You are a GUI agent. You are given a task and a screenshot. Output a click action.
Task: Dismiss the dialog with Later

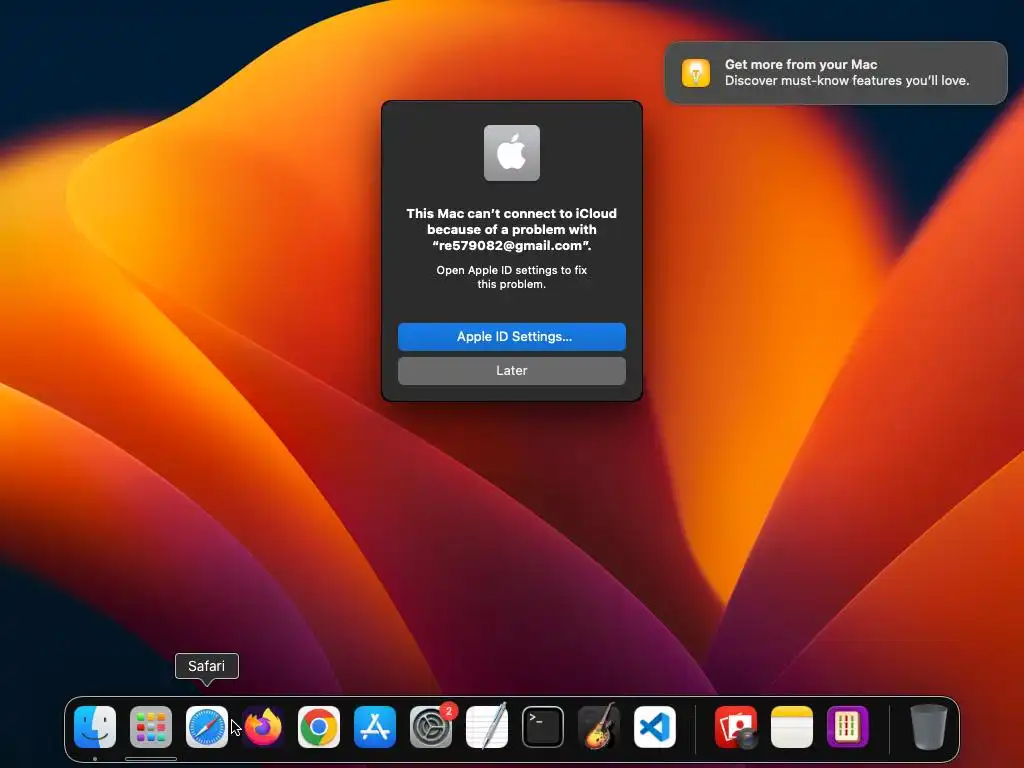click(512, 371)
